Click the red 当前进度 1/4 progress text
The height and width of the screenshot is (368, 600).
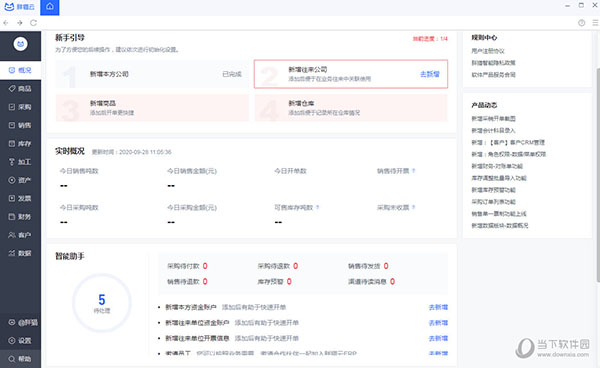pos(430,39)
